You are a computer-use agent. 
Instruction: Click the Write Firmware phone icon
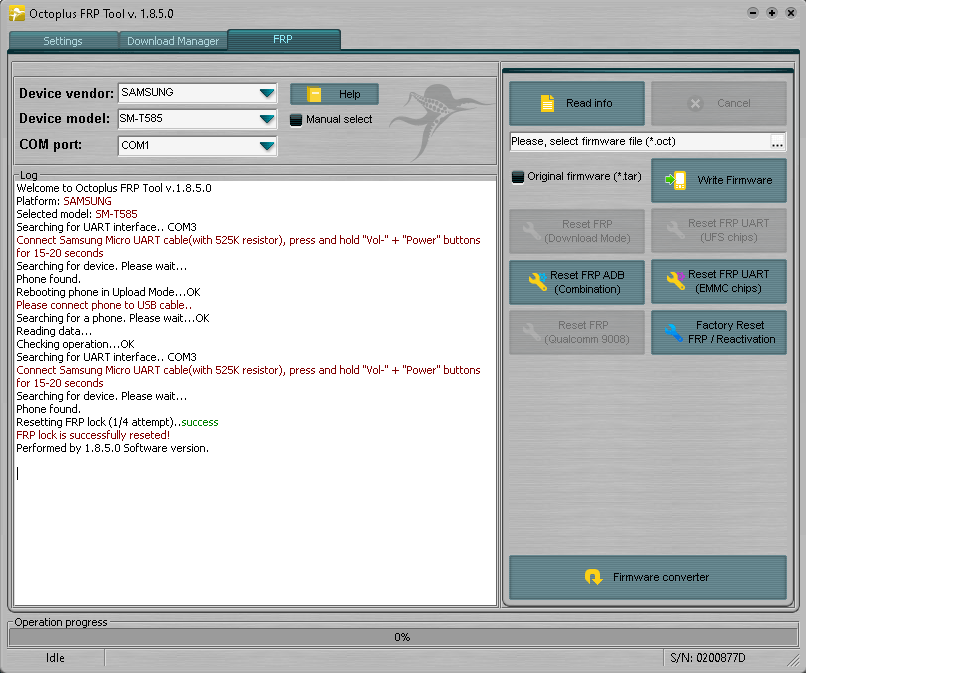676,181
